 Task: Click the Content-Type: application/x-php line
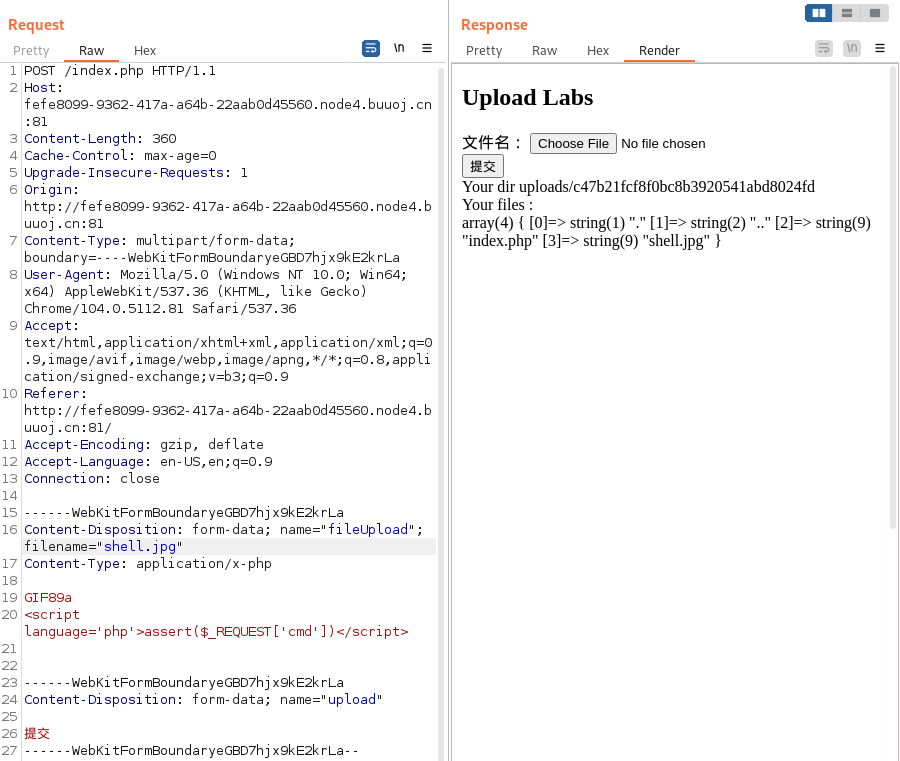coord(148,564)
